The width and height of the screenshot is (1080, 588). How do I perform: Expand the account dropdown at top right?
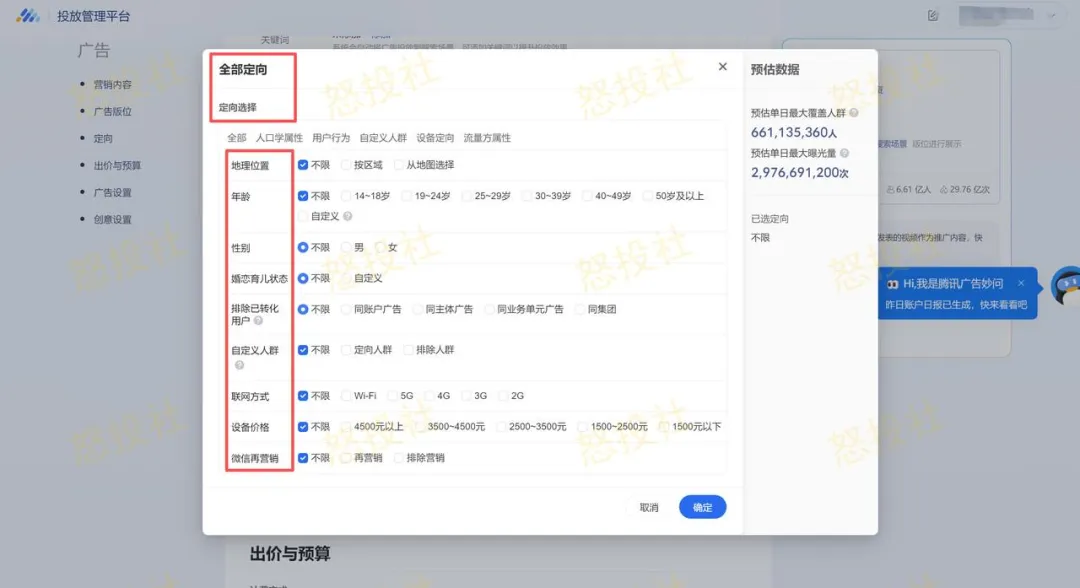coord(1050,15)
